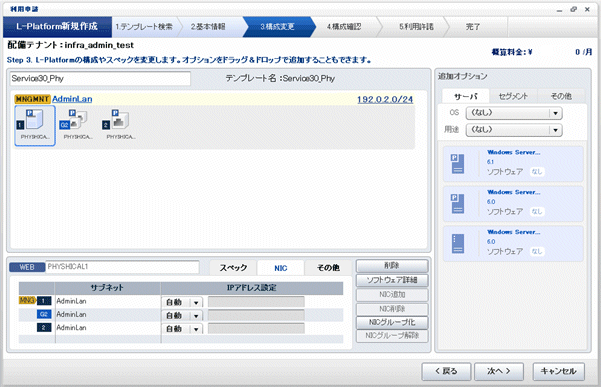Pick Windows Server 6.0 physical server option
This screenshot has height=387, width=601.
click(x=513, y=203)
